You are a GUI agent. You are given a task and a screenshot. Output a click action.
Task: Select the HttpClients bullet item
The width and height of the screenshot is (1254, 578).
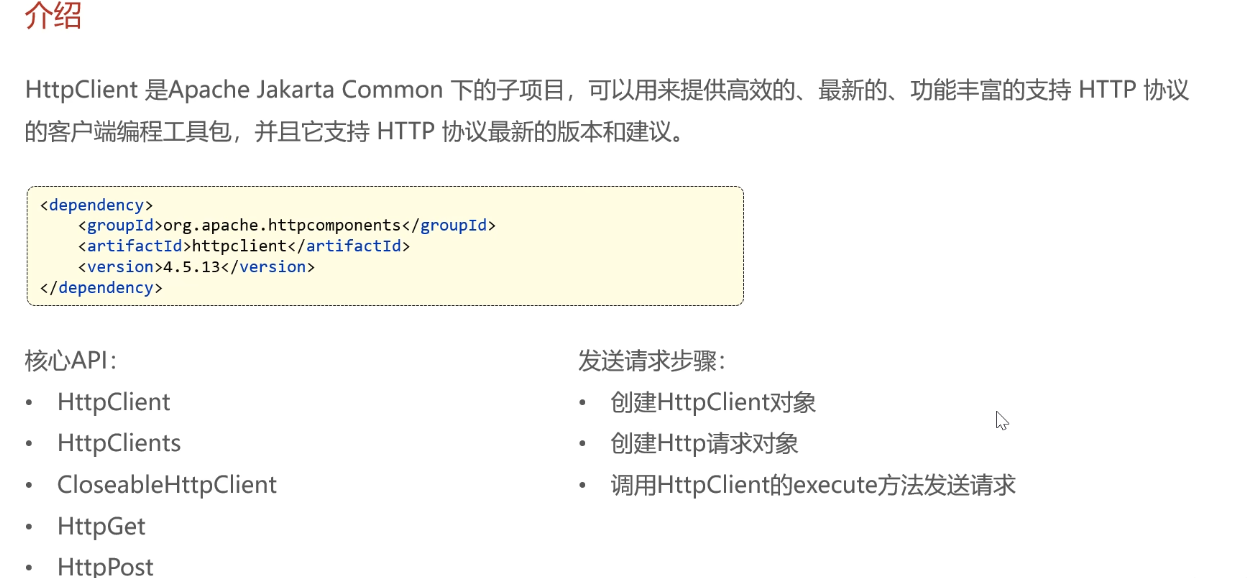[119, 443]
